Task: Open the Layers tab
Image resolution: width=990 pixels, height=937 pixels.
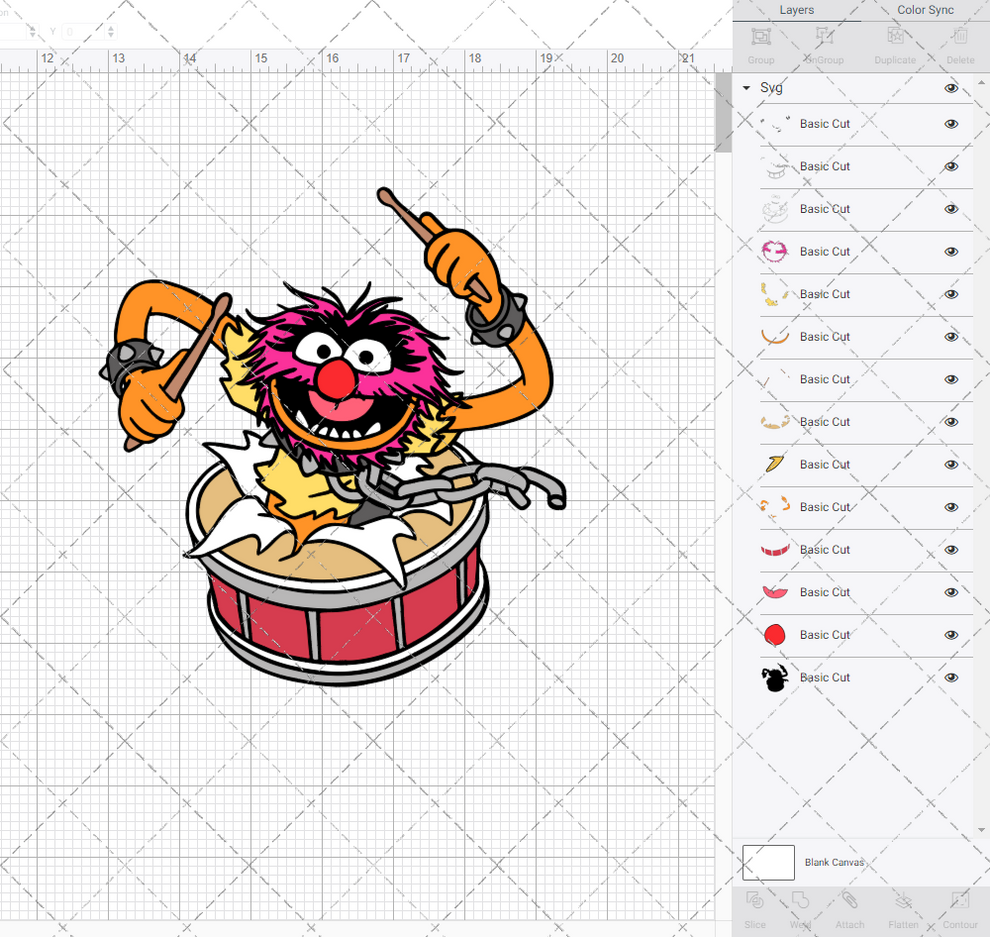Action: 797,10
